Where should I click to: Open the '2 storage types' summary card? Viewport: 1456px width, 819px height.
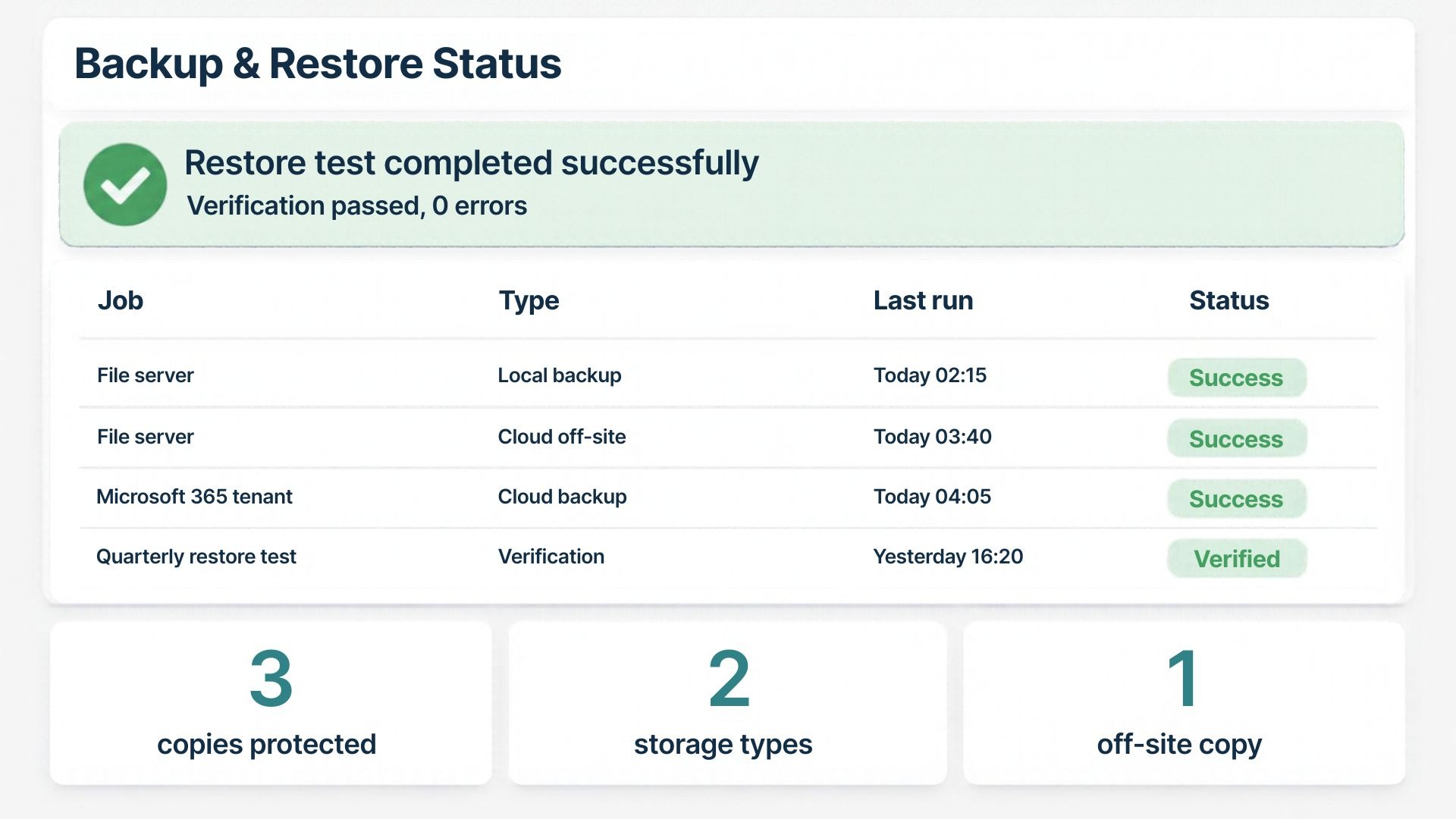728,703
